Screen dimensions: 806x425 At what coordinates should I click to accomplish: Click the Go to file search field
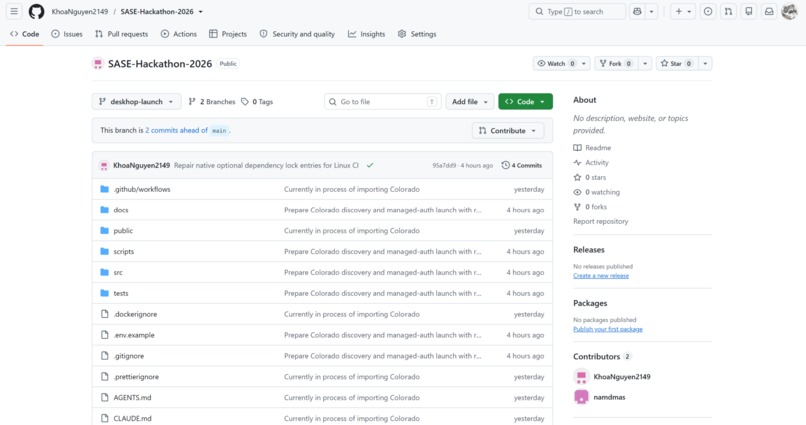[x=382, y=102]
